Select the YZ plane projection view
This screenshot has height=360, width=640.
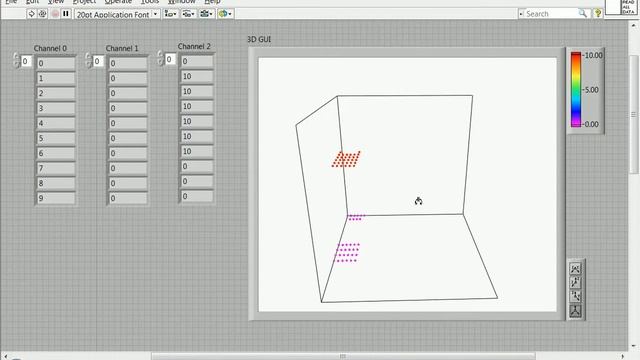point(576,296)
